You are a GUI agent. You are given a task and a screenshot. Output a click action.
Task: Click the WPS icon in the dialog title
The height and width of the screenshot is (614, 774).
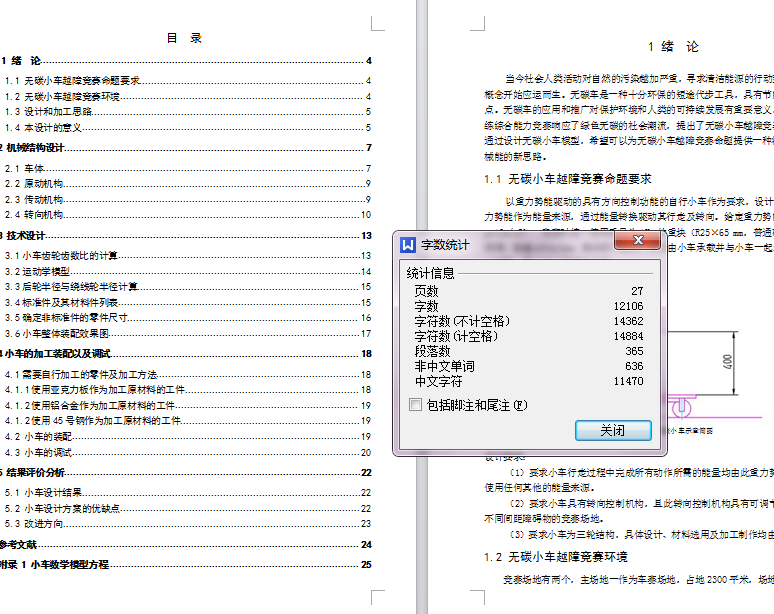(408, 245)
